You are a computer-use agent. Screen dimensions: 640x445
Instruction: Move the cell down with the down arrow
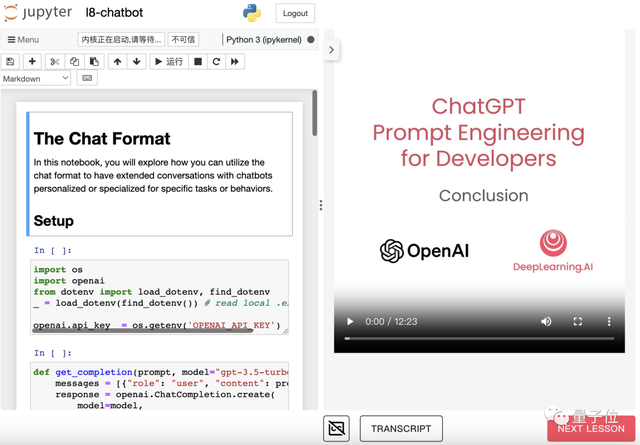pos(137,62)
